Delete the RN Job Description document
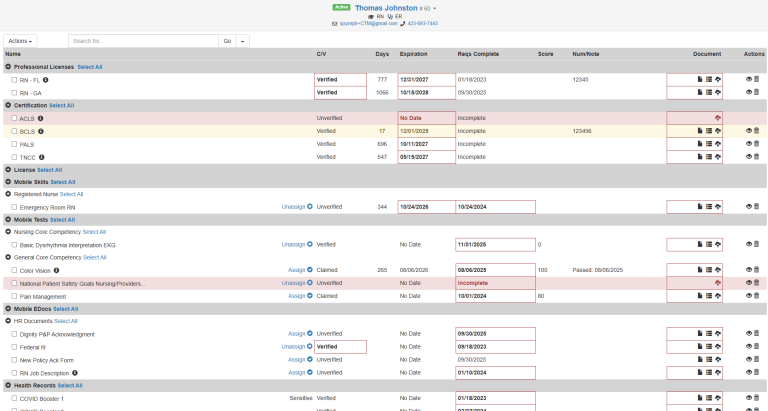The image size is (768, 411). pyautogui.click(x=756, y=372)
